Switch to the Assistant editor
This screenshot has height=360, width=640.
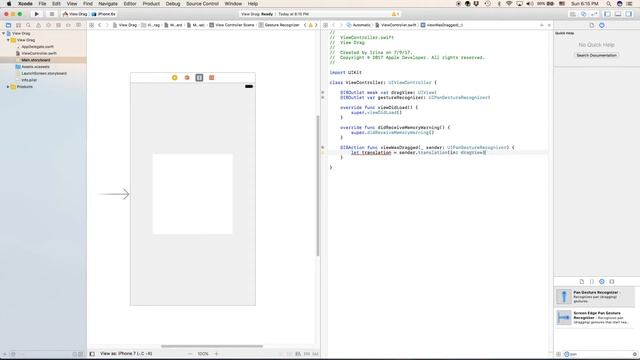[x=584, y=14]
